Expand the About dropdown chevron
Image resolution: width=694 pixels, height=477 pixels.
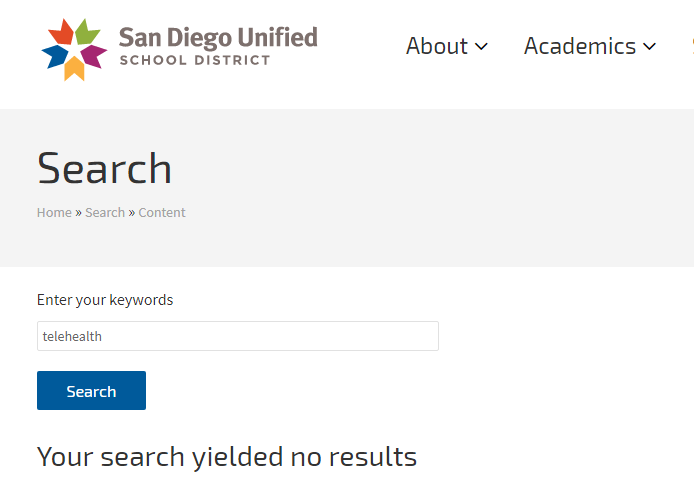coord(481,46)
